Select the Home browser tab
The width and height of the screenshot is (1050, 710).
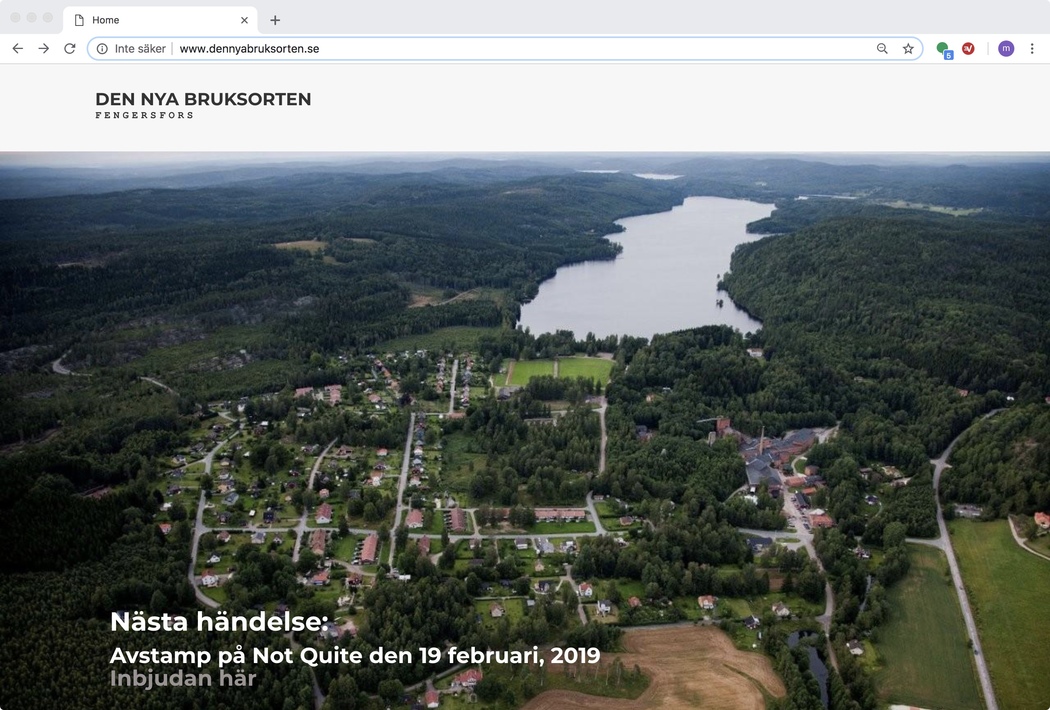coord(159,20)
